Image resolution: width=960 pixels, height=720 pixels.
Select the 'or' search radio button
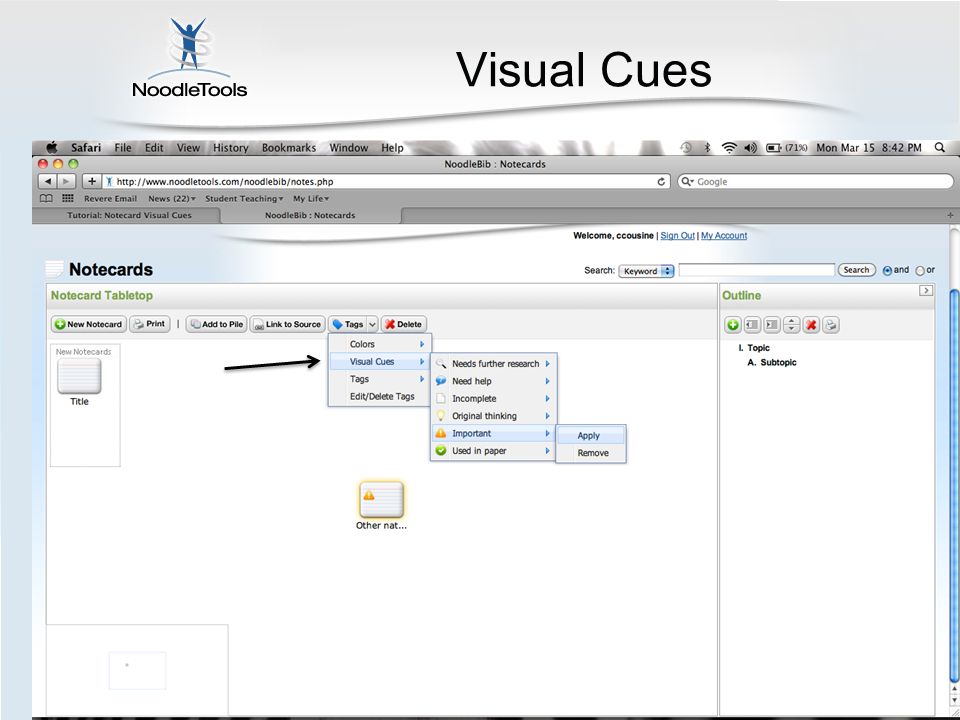click(920, 271)
